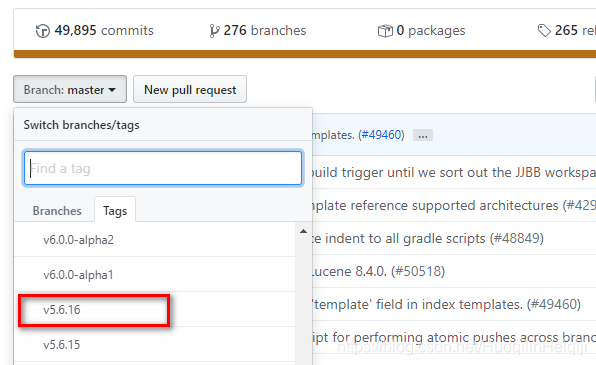Click the orange language bar
Screen dimensions: 596x365
(x=305, y=54)
